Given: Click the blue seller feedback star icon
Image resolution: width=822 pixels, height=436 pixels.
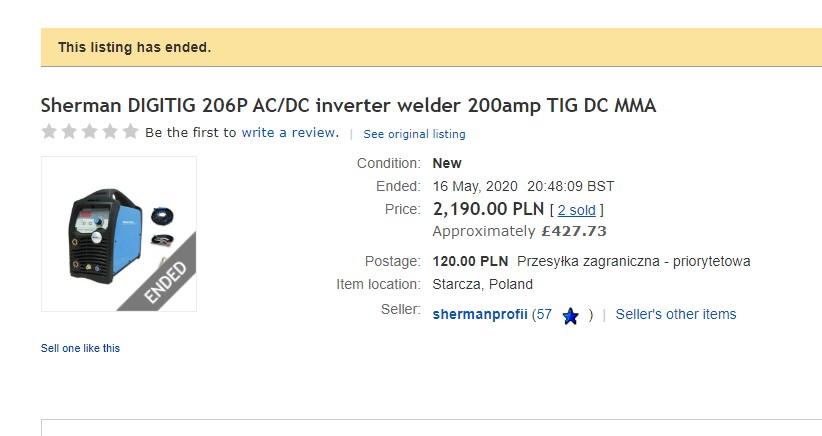Looking at the screenshot, I should pyautogui.click(x=570, y=316).
